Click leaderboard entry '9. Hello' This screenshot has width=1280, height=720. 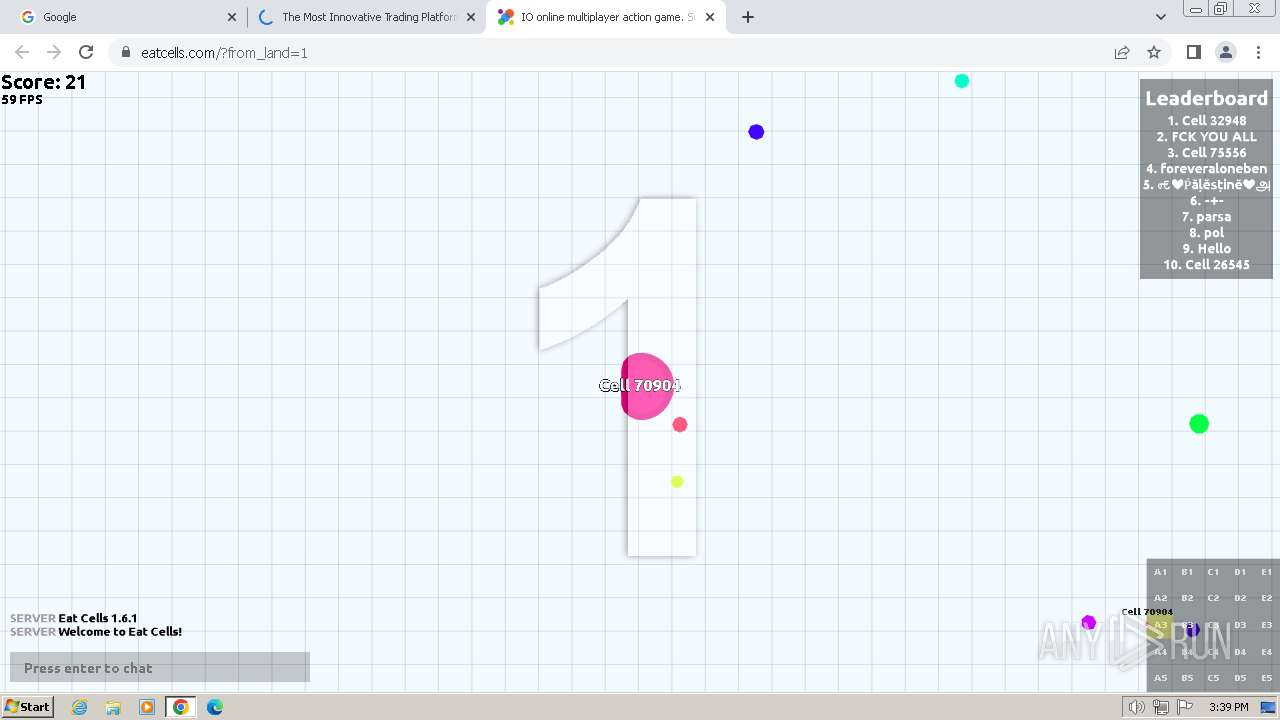click(x=1206, y=249)
